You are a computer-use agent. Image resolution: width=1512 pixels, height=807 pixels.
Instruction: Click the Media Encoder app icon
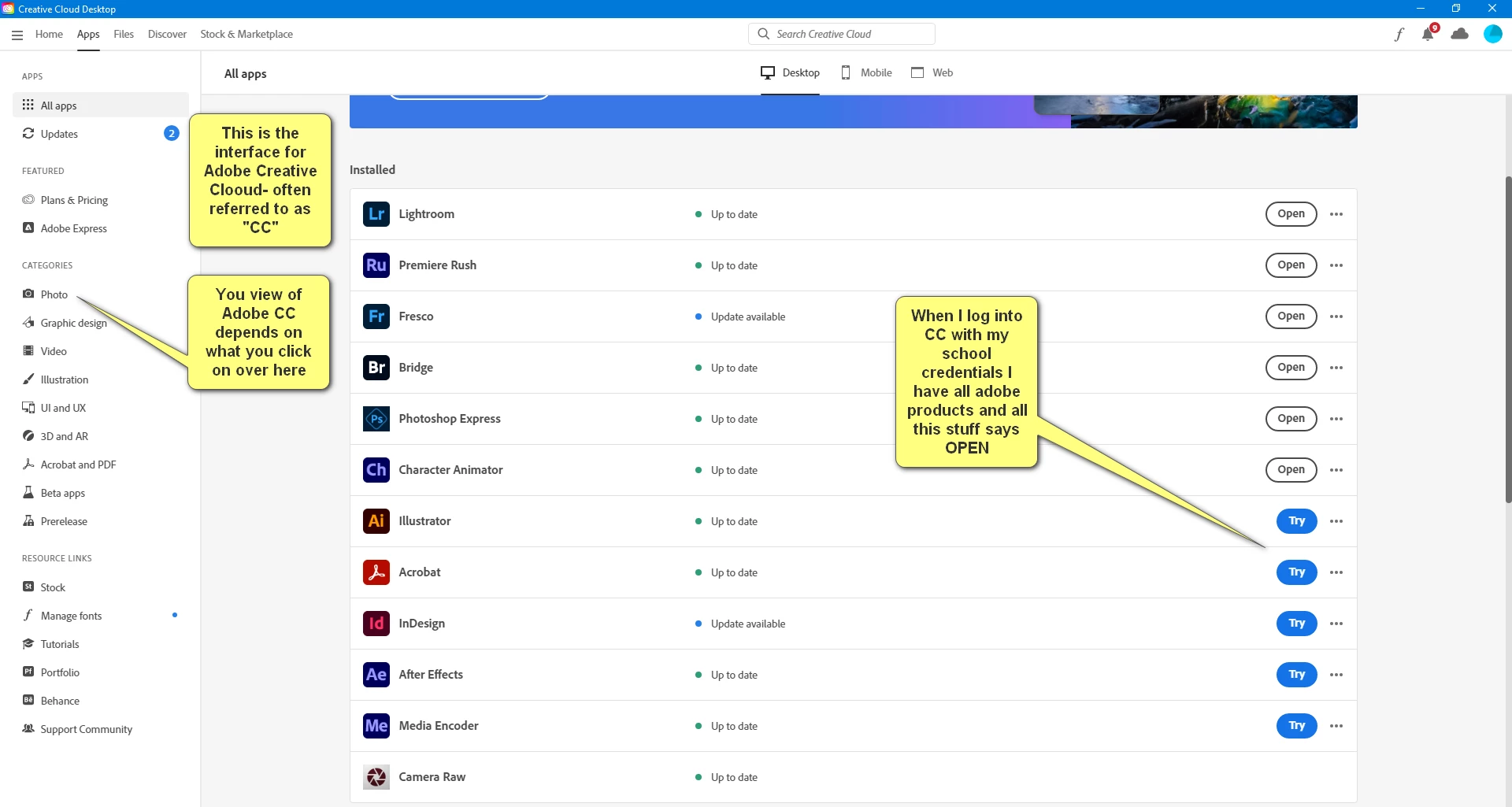point(376,726)
